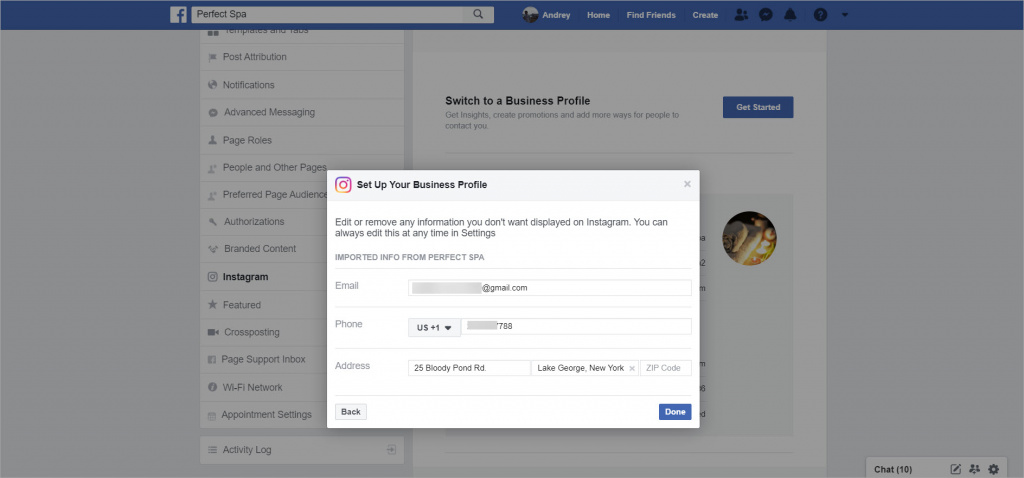Click the street address field 25 Bloody Pond Rd.
The height and width of the screenshot is (478, 1024).
coord(470,368)
